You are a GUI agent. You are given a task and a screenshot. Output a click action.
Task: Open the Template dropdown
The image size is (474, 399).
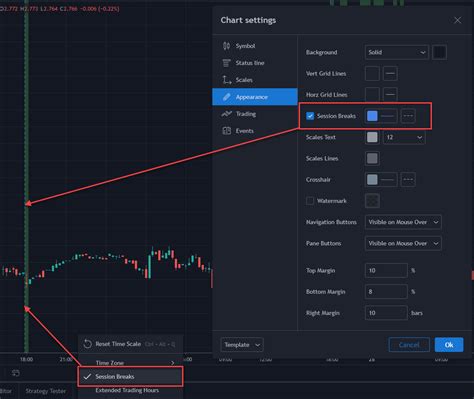click(x=242, y=345)
